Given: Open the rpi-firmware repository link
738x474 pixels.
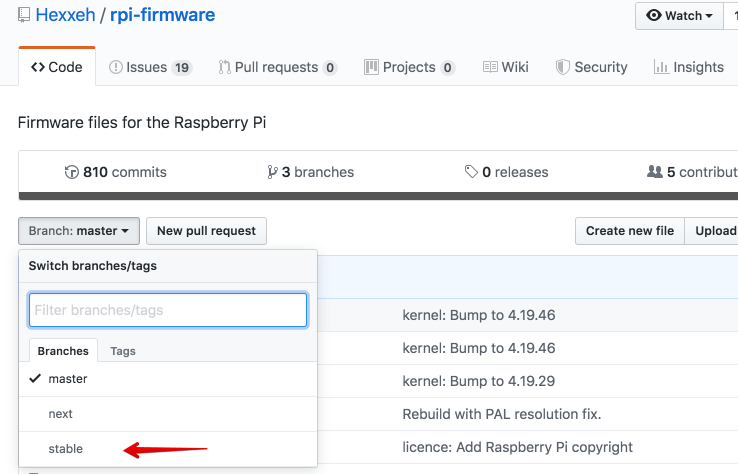Looking at the screenshot, I should point(162,15).
